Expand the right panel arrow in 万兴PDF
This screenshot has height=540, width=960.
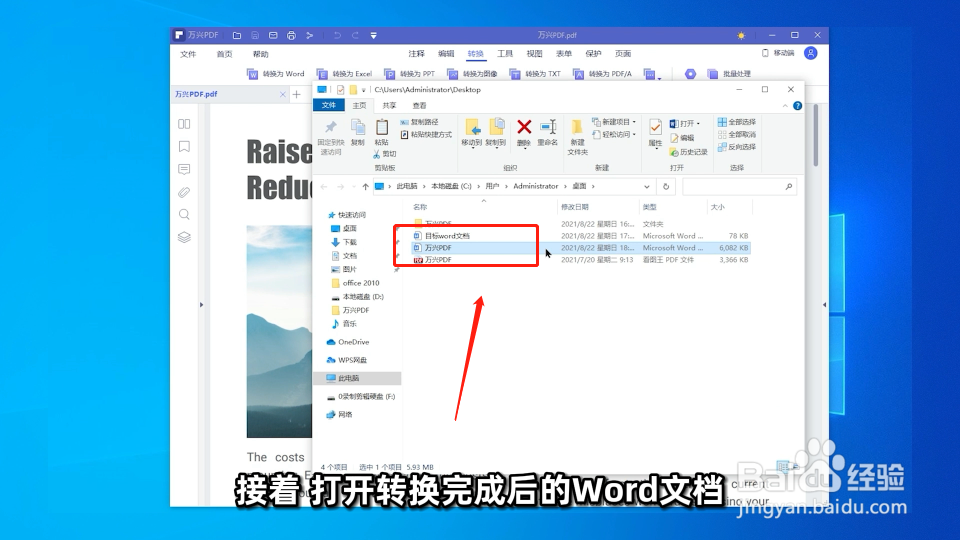point(824,304)
